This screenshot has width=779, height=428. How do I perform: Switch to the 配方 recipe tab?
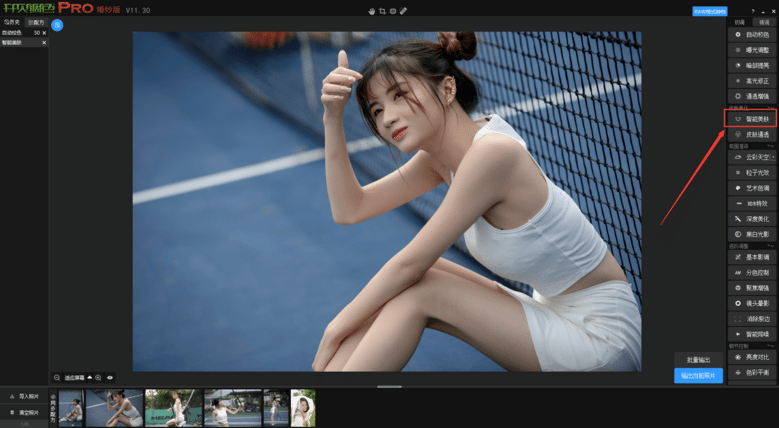pyautogui.click(x=35, y=23)
